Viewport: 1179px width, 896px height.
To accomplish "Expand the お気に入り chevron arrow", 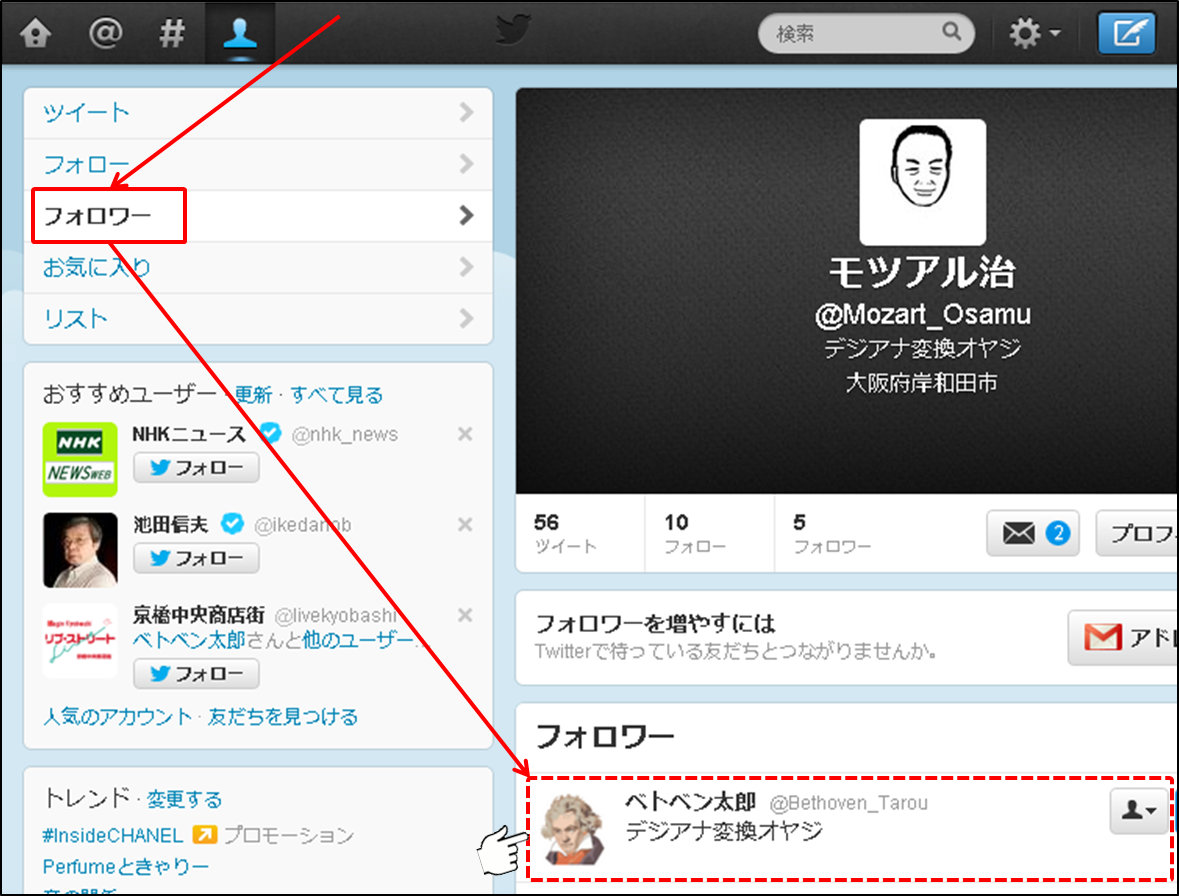I will [x=465, y=267].
